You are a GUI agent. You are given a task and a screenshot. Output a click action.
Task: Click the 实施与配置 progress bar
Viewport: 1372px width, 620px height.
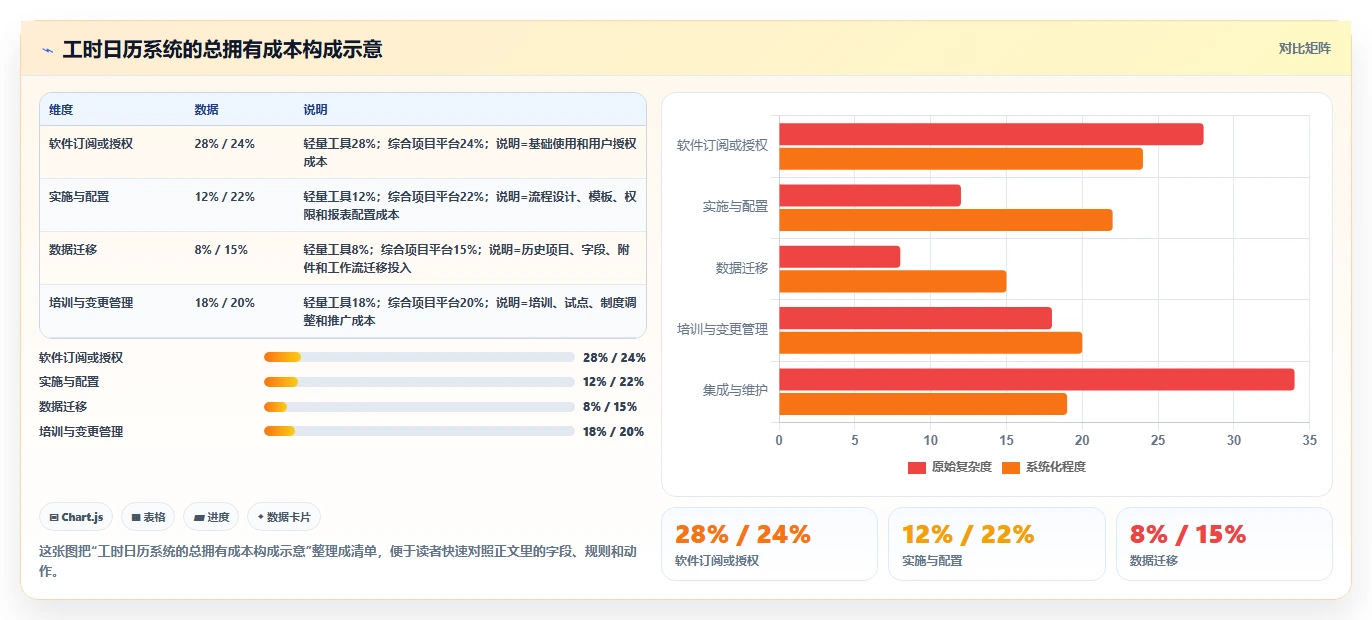tap(419, 382)
